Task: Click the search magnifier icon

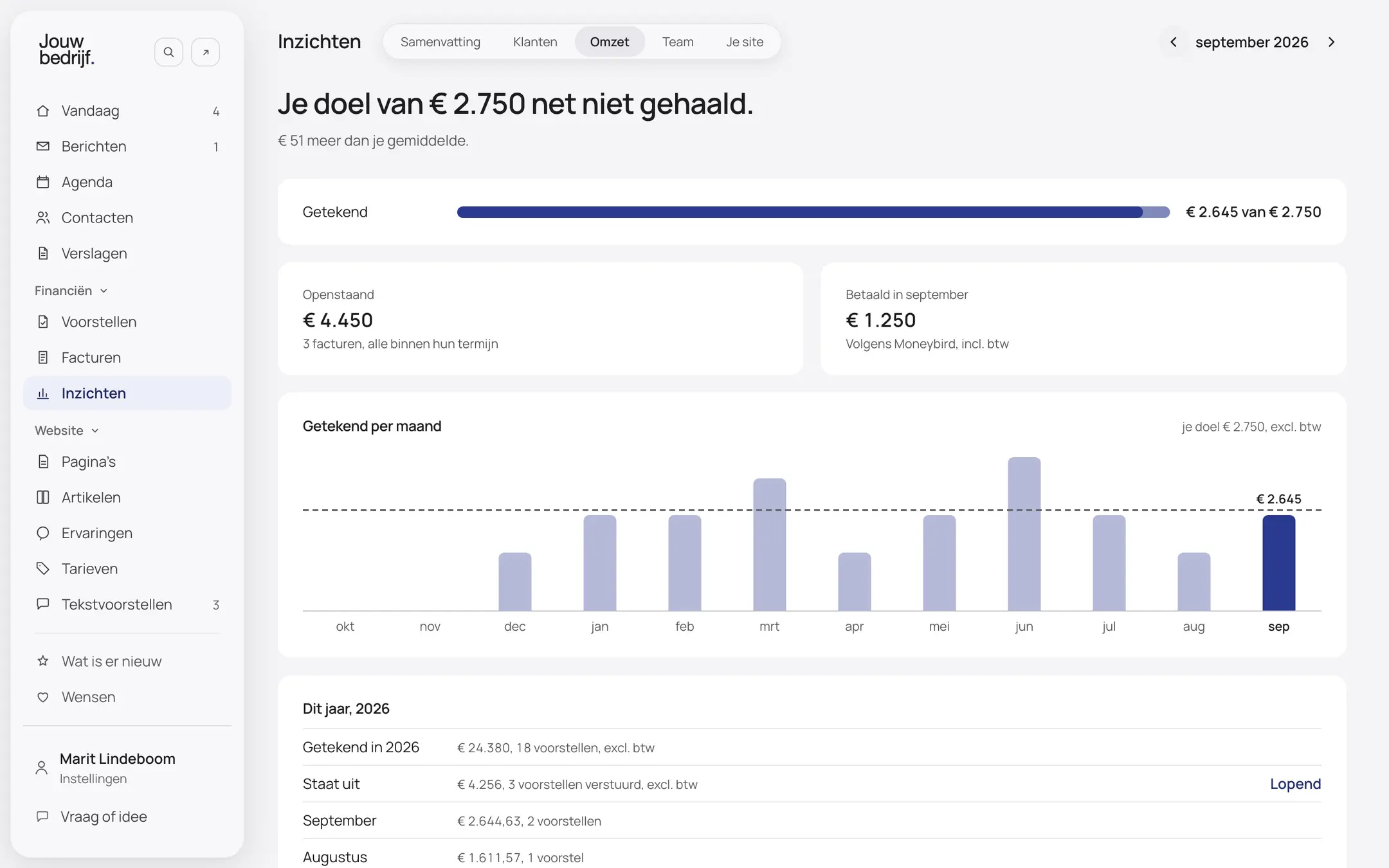Action: [x=168, y=52]
